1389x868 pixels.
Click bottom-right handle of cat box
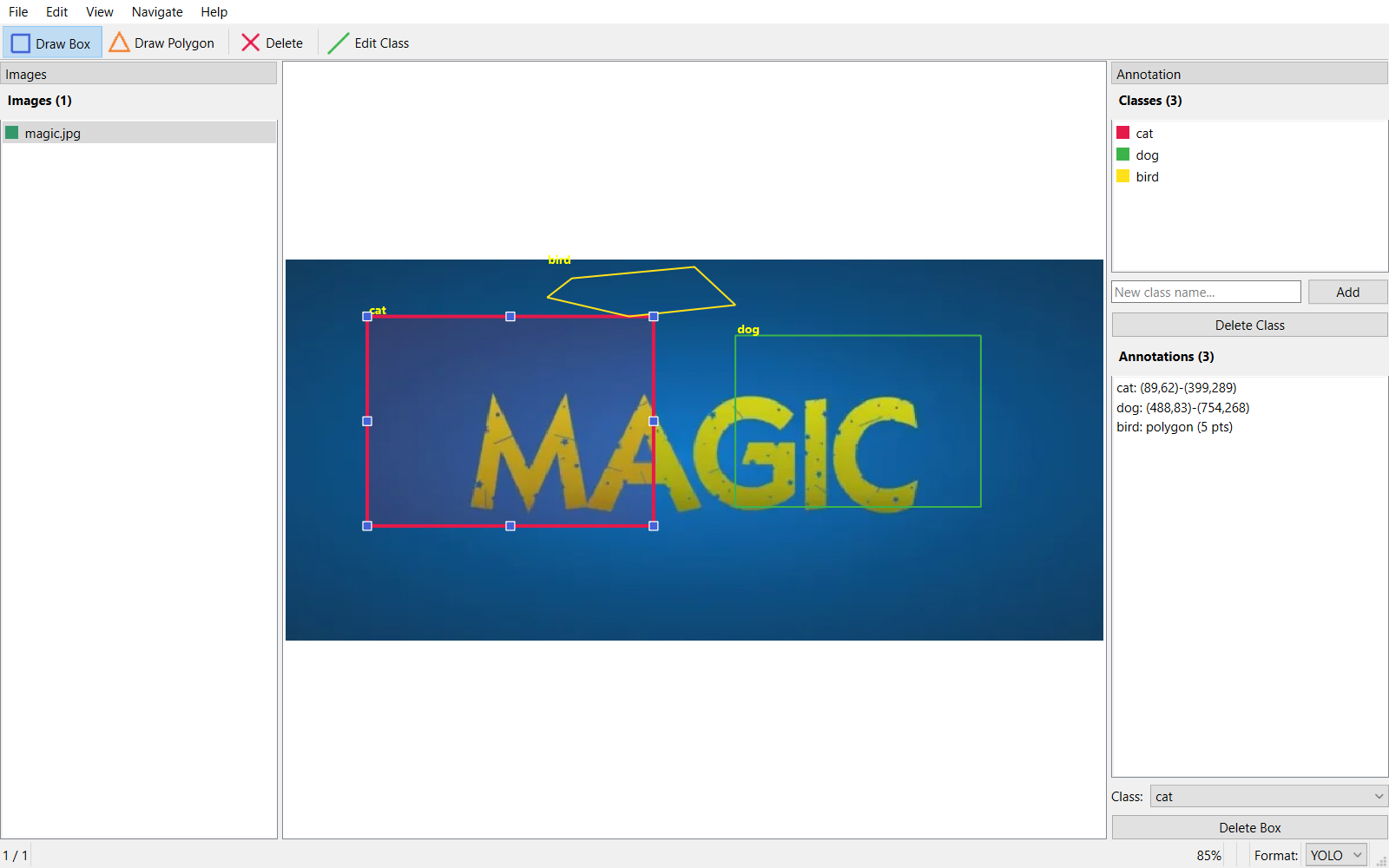point(654,526)
